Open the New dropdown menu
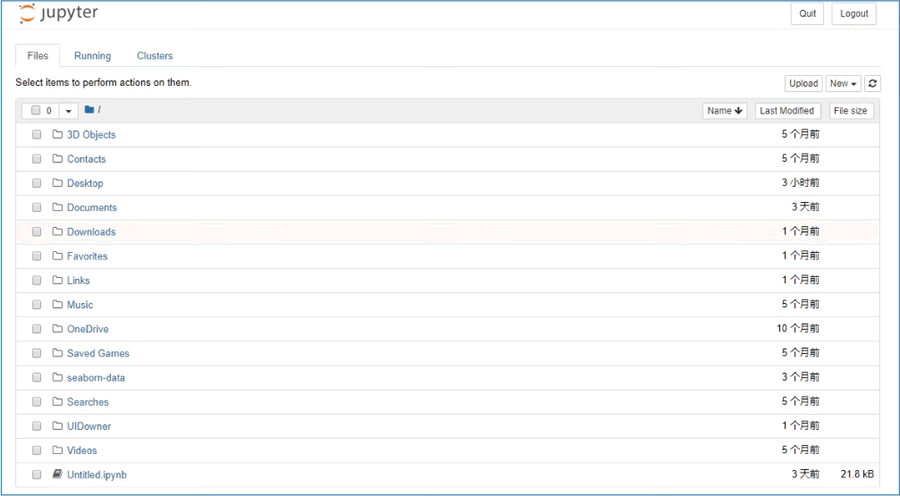The height and width of the screenshot is (496, 900). point(843,84)
